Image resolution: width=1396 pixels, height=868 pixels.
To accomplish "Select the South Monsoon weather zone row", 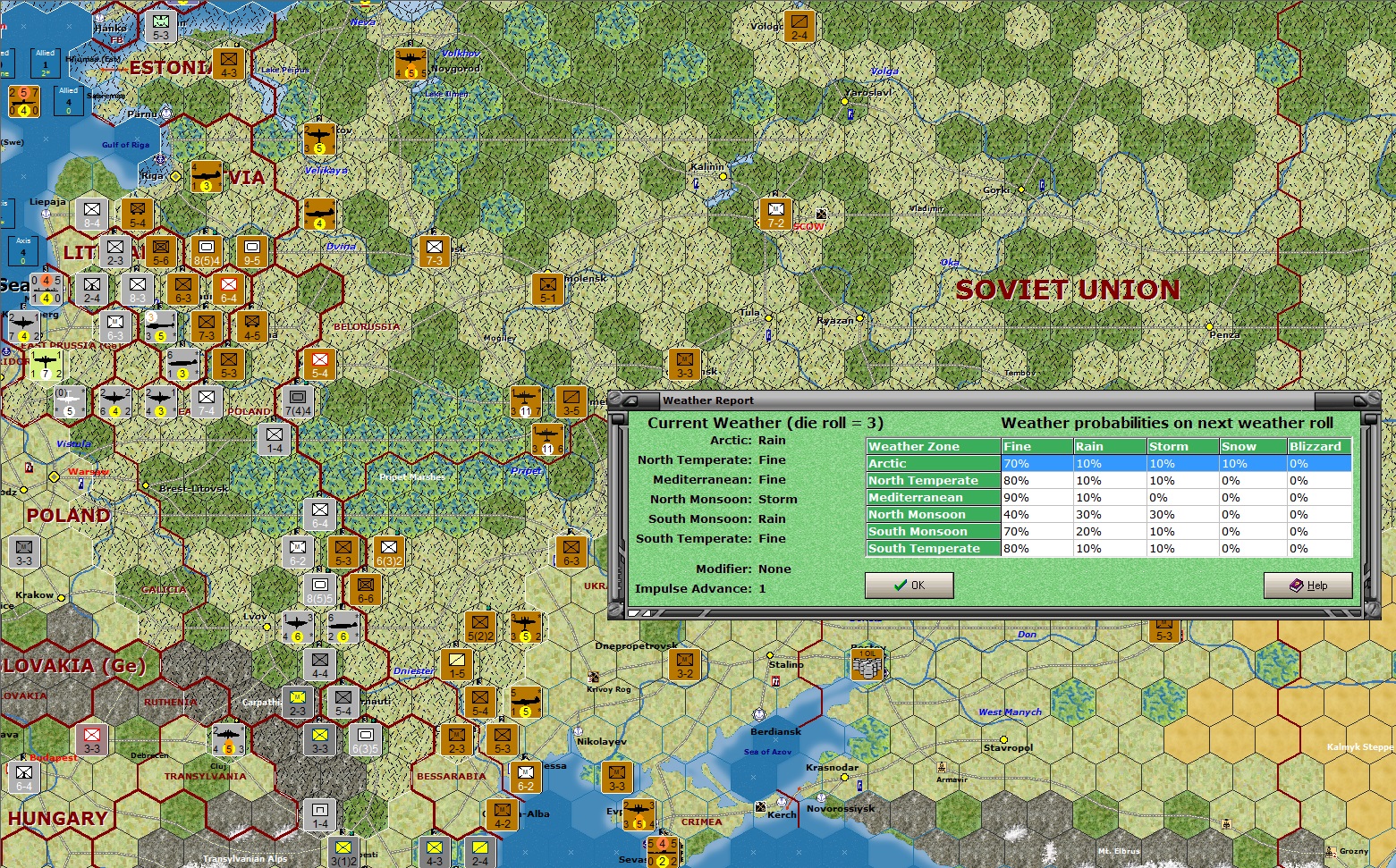I will (1109, 531).
